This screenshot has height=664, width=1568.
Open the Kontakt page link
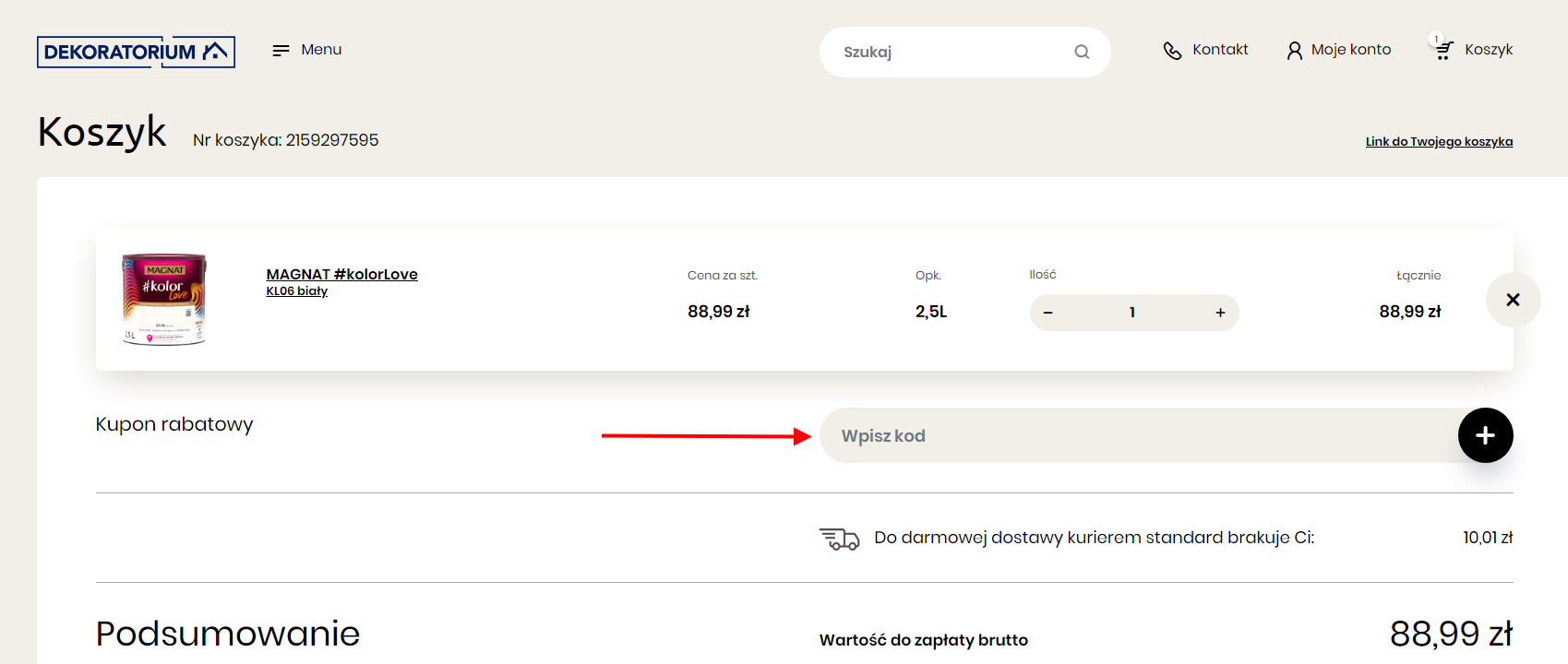point(1220,50)
